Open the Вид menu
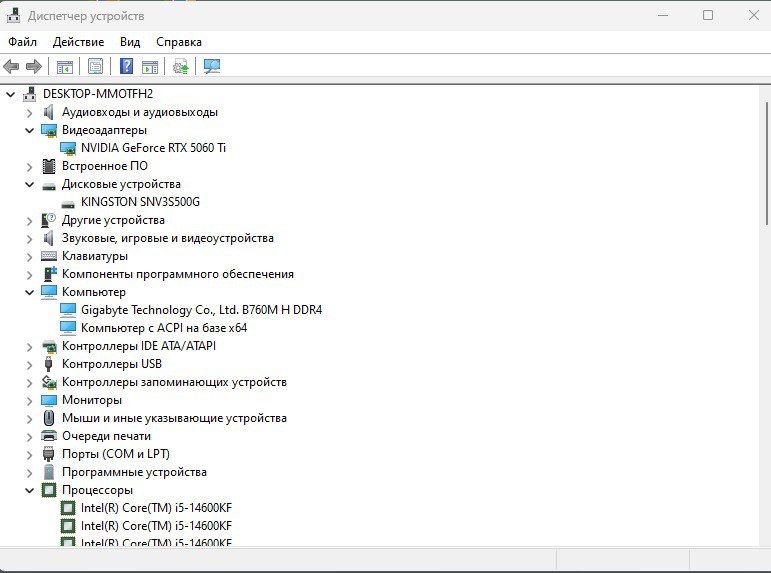This screenshot has height=573, width=771. (130, 42)
